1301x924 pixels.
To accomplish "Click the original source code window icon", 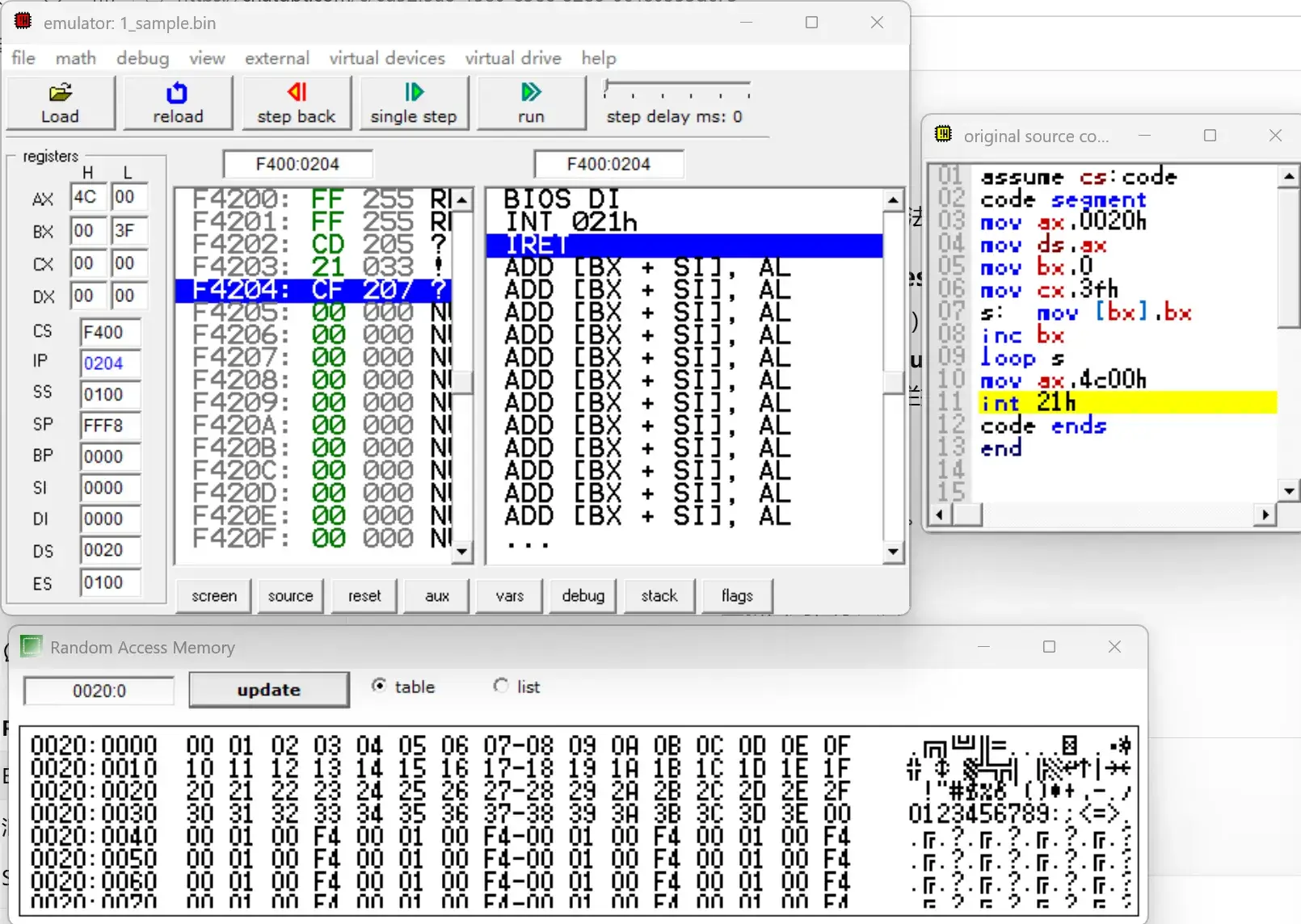I will click(x=943, y=135).
